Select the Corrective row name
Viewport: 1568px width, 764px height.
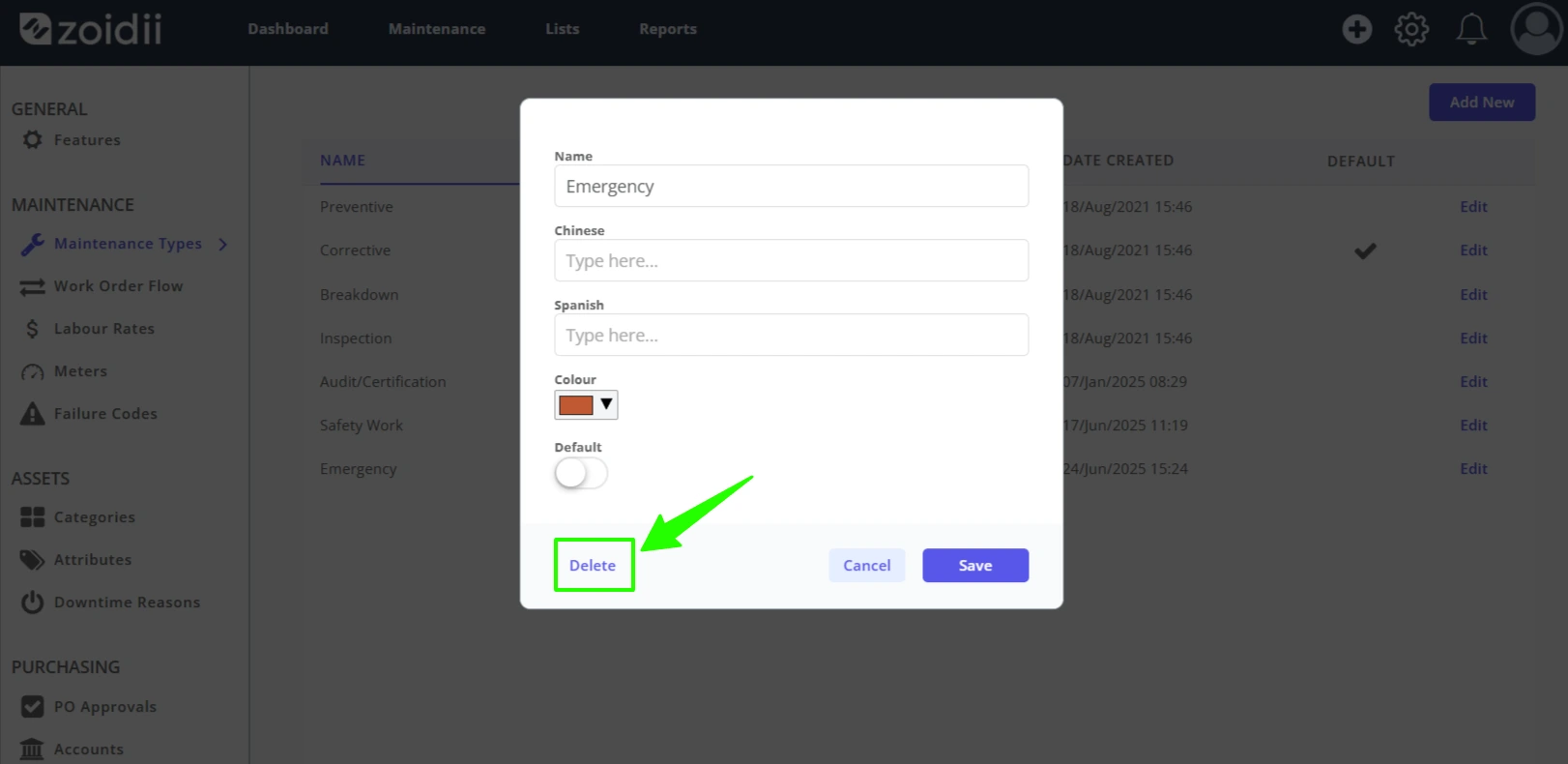coord(356,250)
